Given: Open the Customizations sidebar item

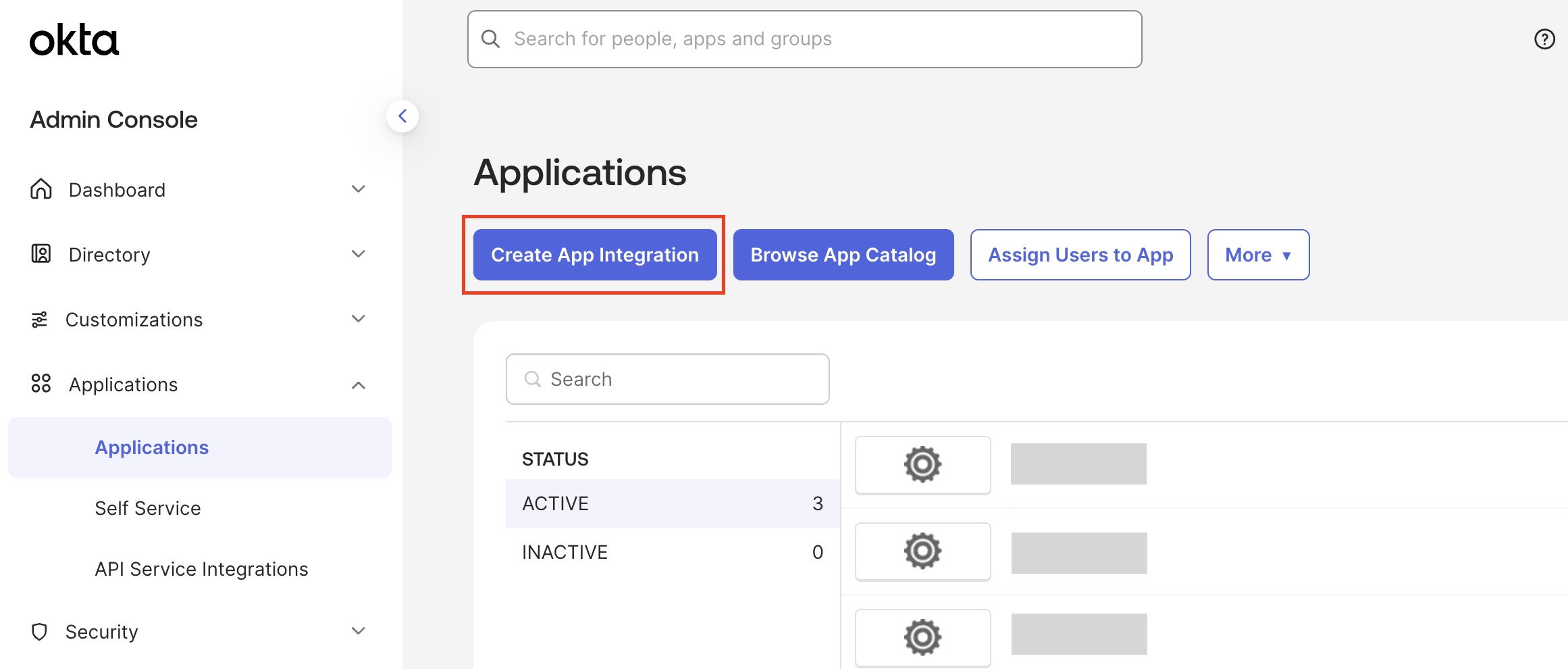Looking at the screenshot, I should [x=200, y=320].
